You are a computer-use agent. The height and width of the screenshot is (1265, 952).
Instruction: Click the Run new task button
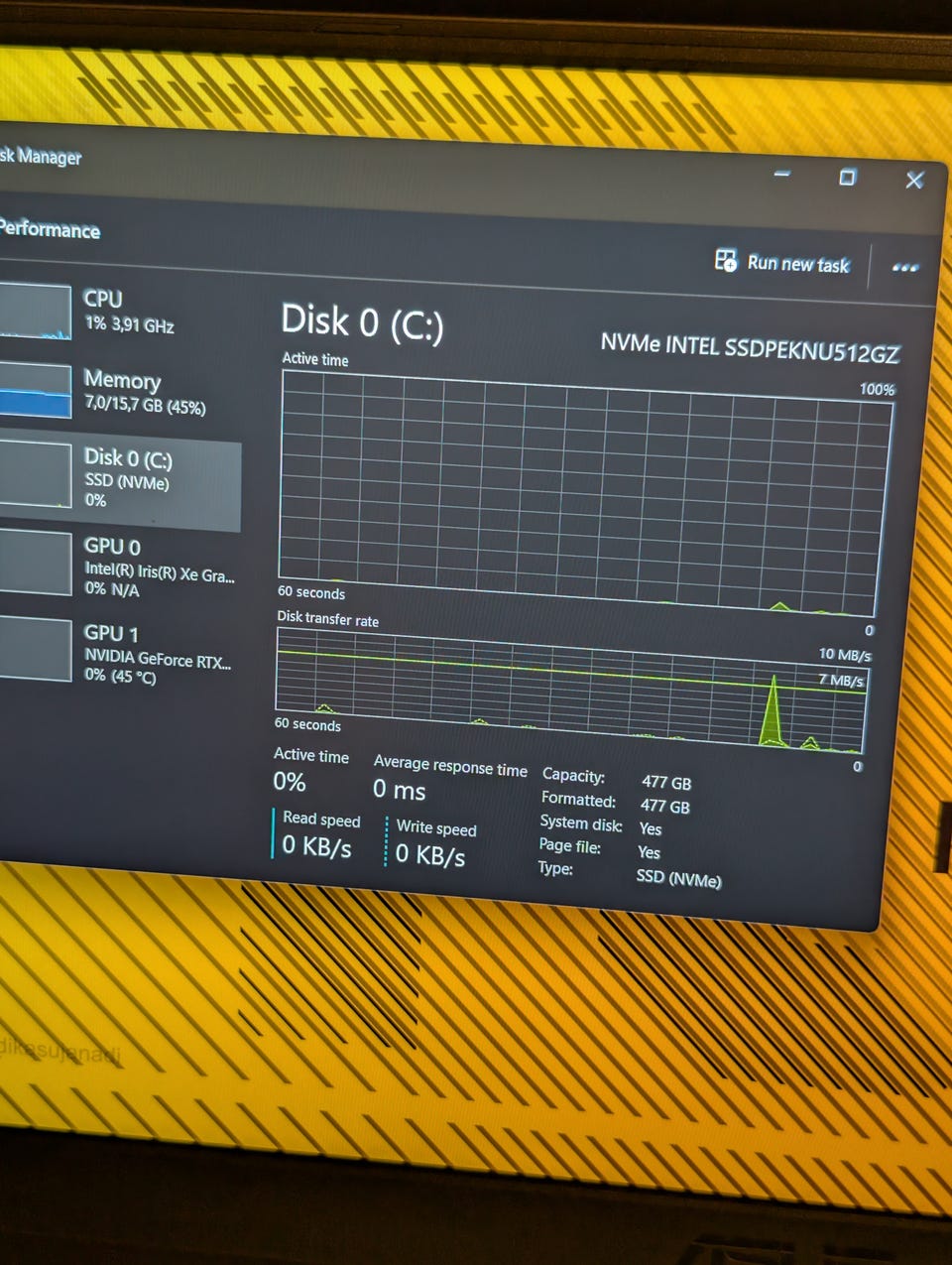tap(782, 262)
